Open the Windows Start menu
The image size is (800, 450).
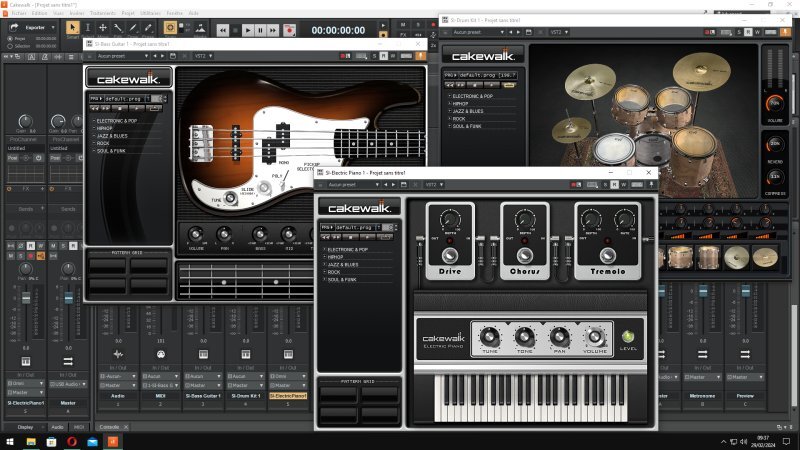click(x=10, y=442)
